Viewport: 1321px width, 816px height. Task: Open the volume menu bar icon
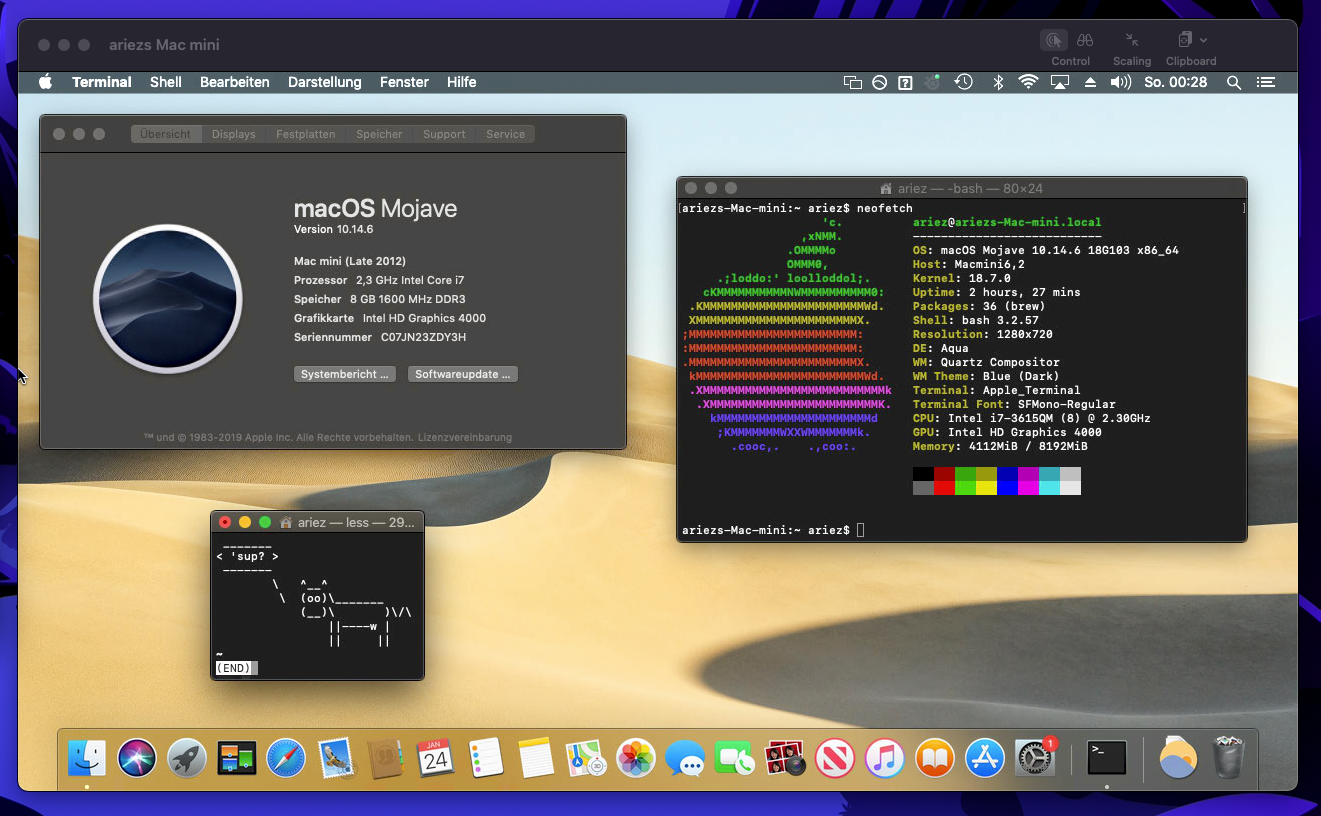pos(1121,82)
